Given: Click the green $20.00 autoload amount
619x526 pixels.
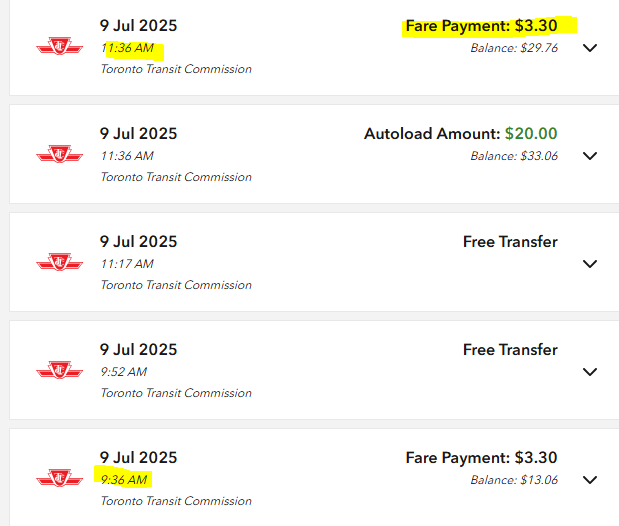Looking at the screenshot, I should (x=531, y=134).
